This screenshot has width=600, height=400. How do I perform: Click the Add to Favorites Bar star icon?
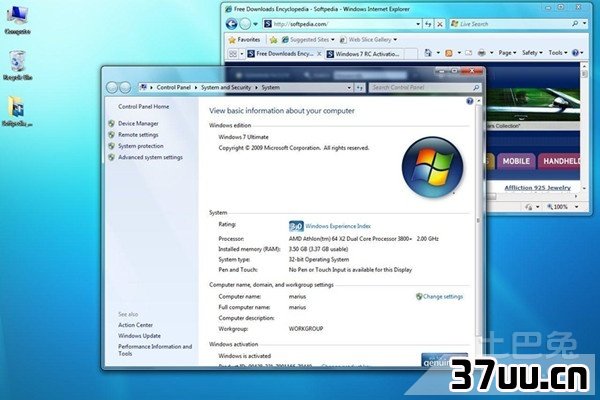pyautogui.click(x=273, y=39)
